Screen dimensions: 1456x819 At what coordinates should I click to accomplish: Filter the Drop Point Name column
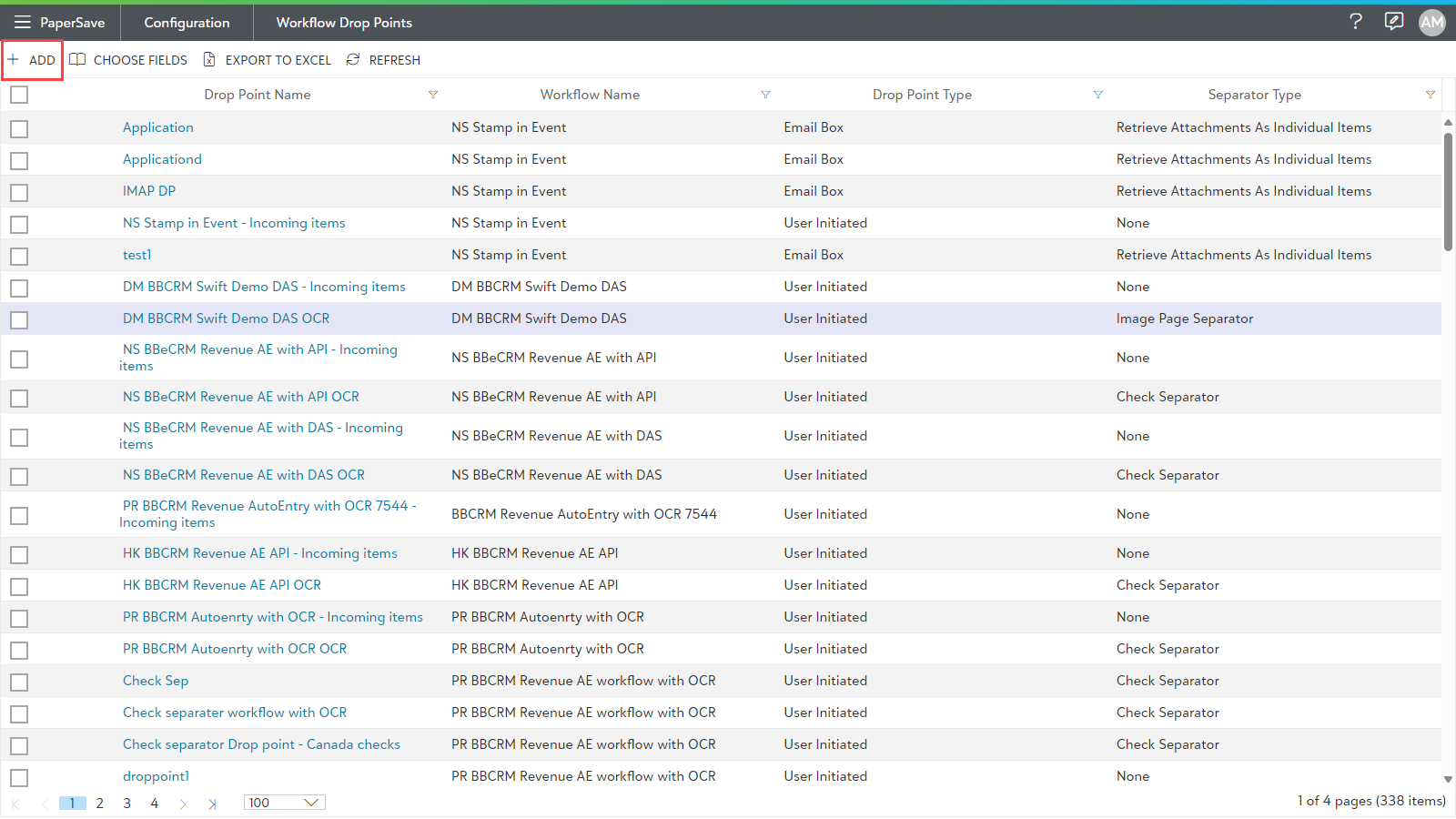[433, 95]
